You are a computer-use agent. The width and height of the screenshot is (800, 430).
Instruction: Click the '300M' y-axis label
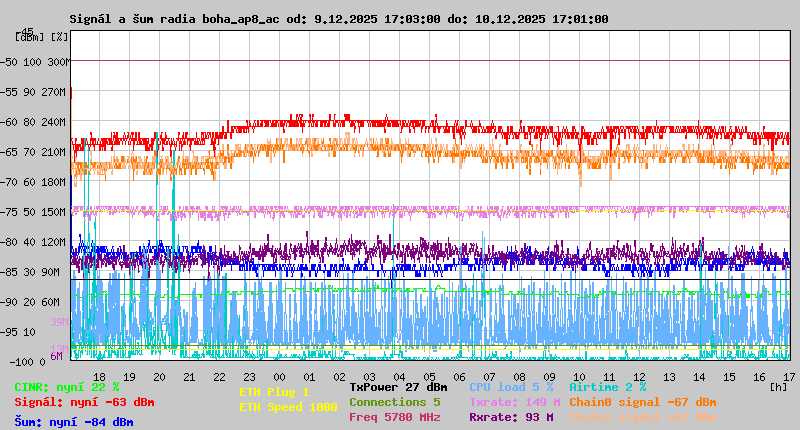pos(58,62)
